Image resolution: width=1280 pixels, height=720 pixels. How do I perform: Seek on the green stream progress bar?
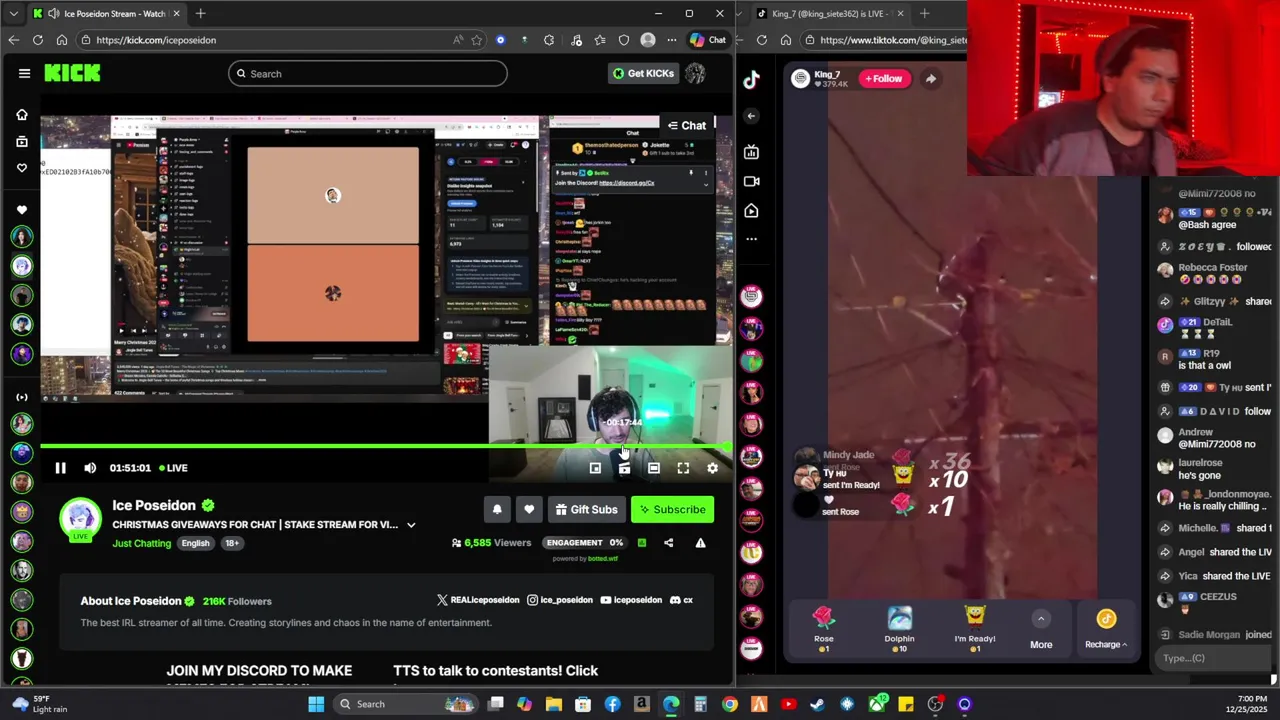(x=386, y=446)
